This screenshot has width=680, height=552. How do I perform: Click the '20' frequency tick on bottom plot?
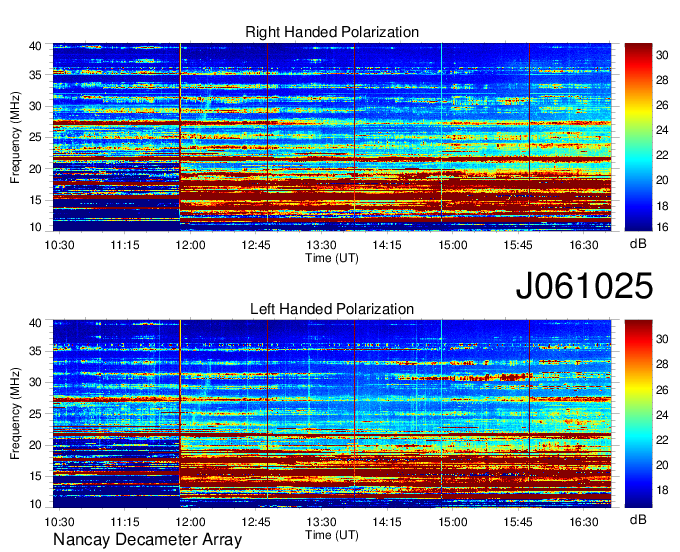[35, 445]
